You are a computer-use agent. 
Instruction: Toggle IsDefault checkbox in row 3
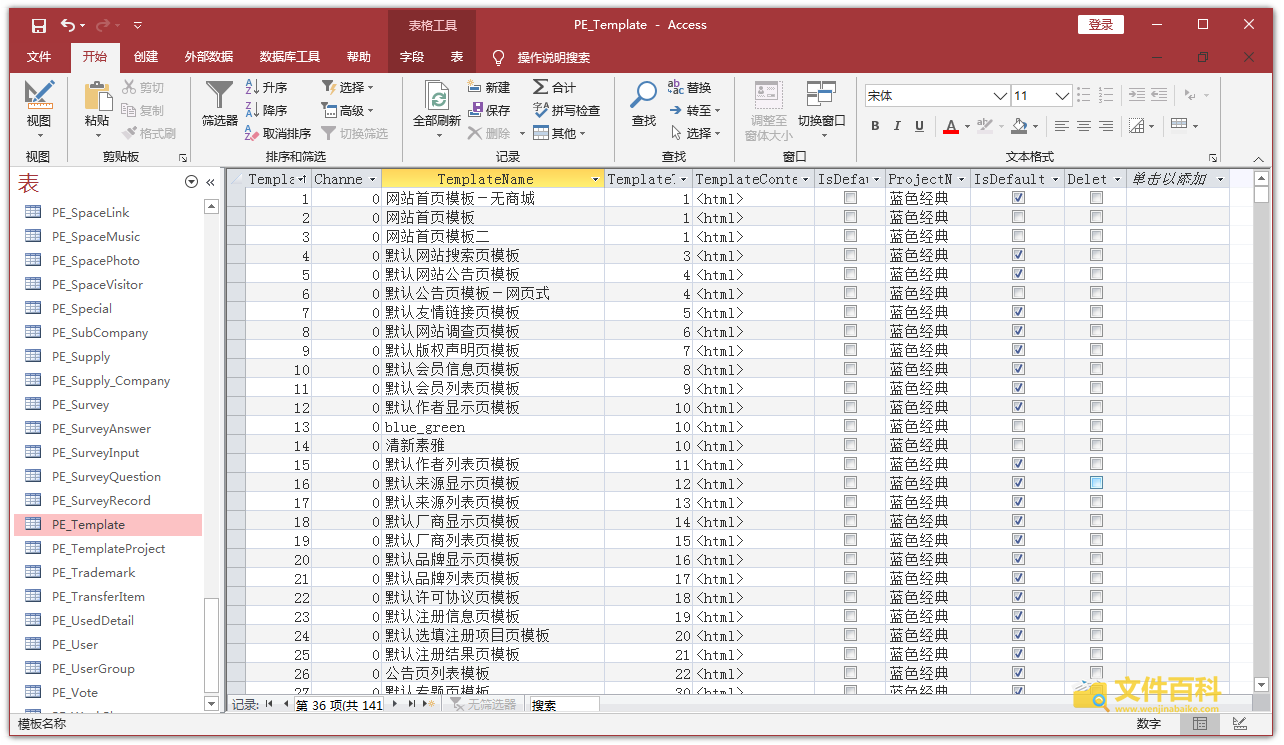(1018, 236)
